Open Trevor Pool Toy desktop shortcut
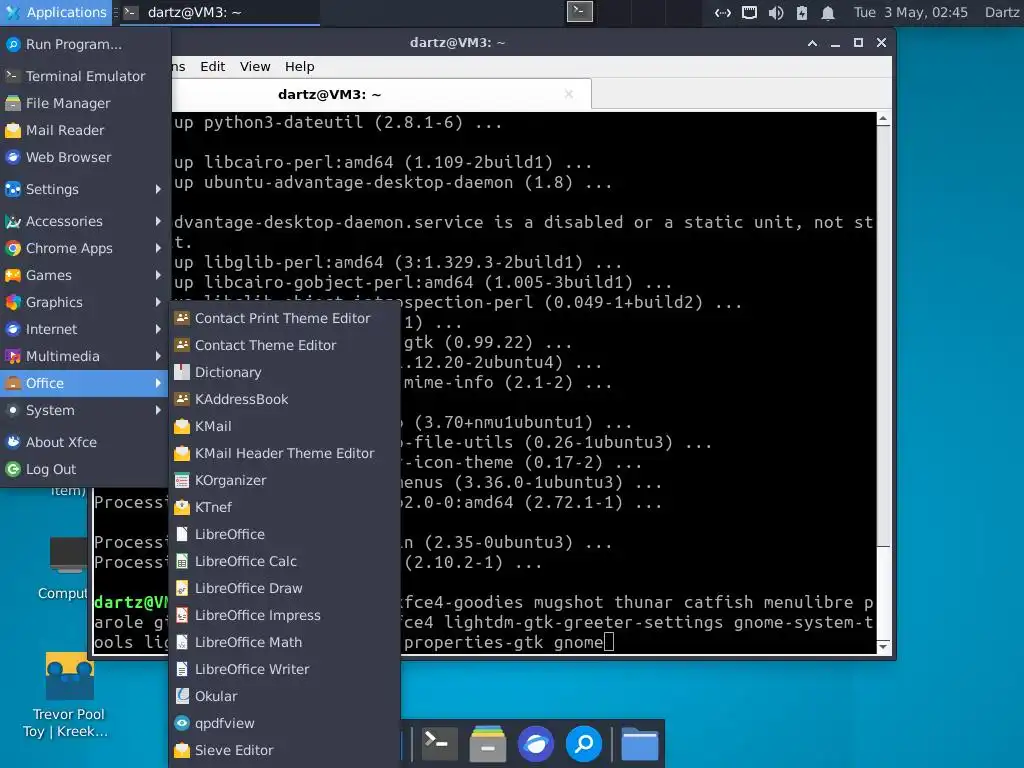 pyautogui.click(x=69, y=696)
